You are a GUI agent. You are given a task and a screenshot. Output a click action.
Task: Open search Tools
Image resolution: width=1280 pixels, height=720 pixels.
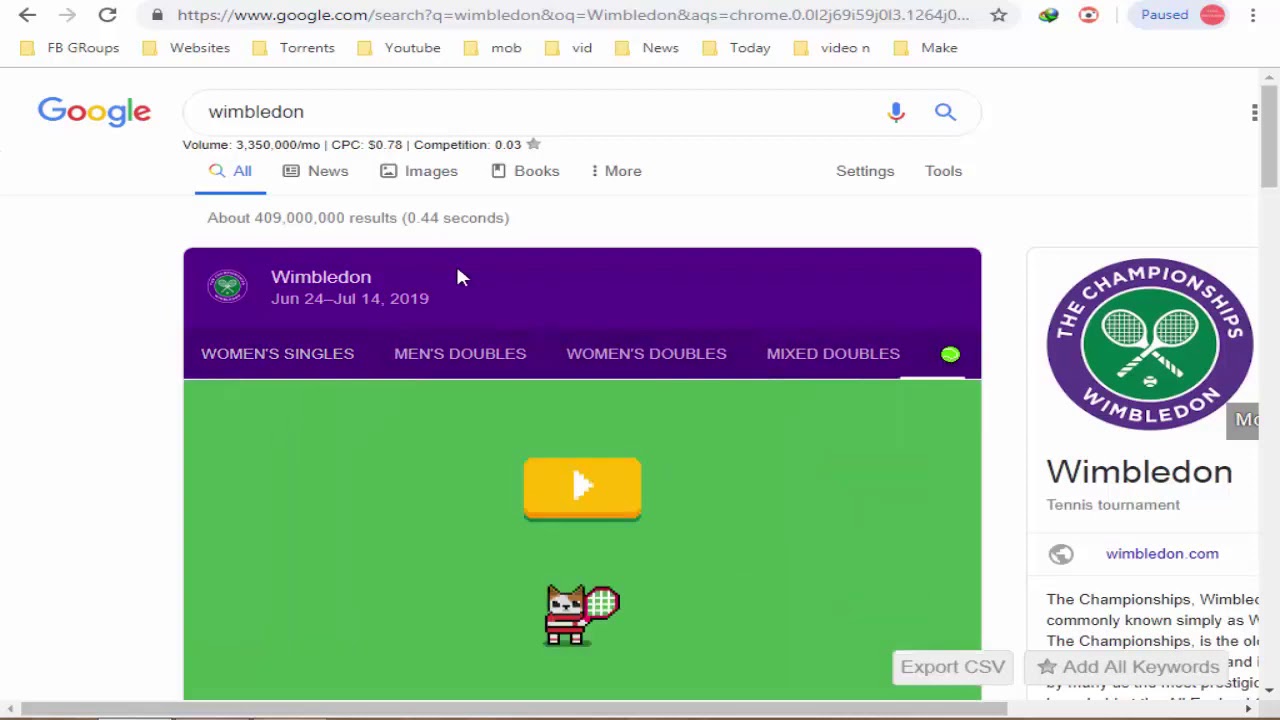pos(943,171)
